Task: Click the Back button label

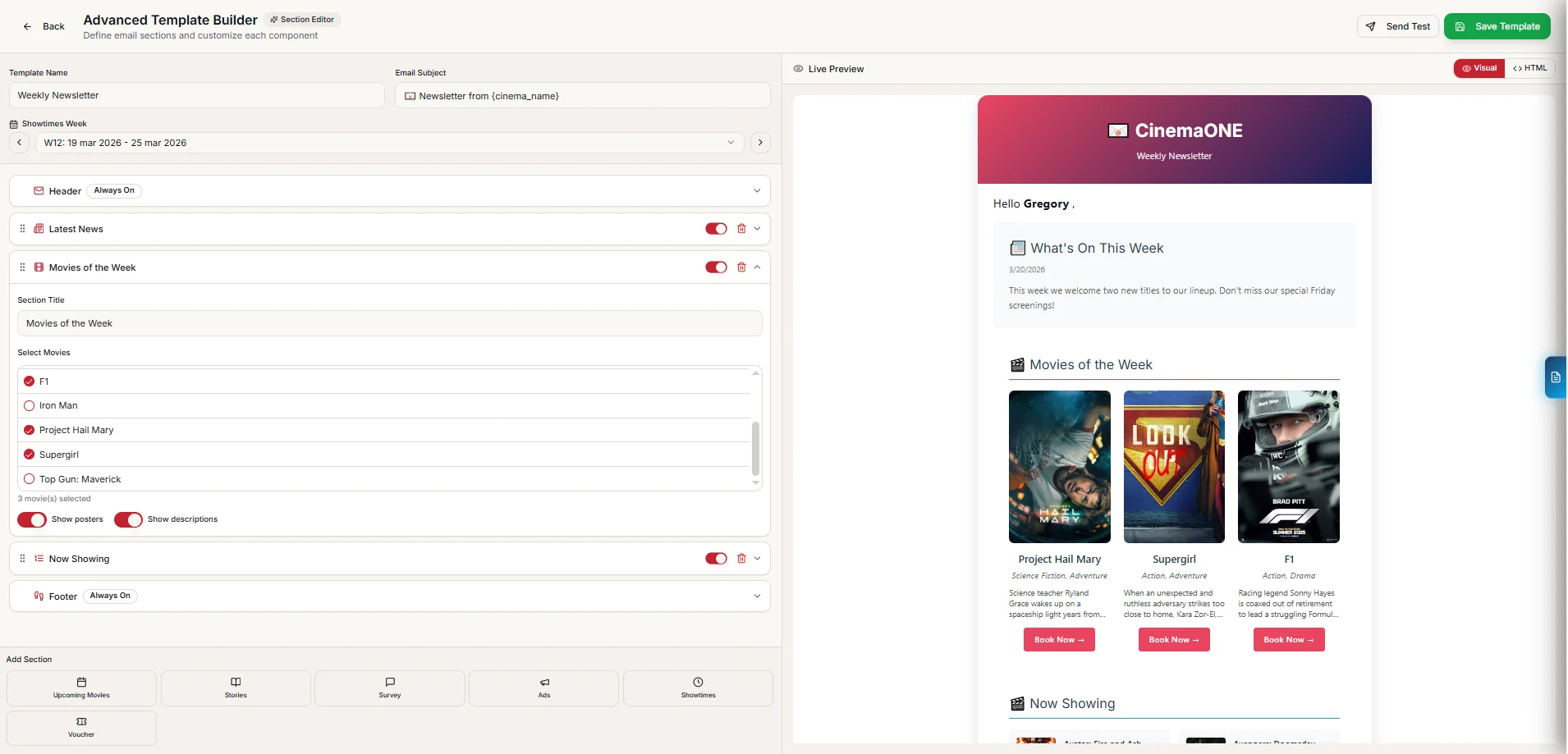Action: (x=53, y=26)
